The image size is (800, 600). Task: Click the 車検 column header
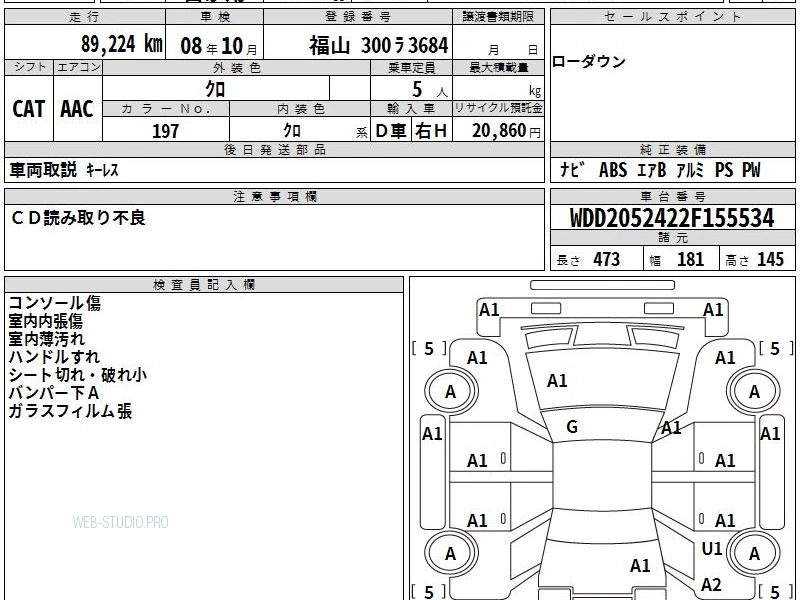(x=214, y=17)
